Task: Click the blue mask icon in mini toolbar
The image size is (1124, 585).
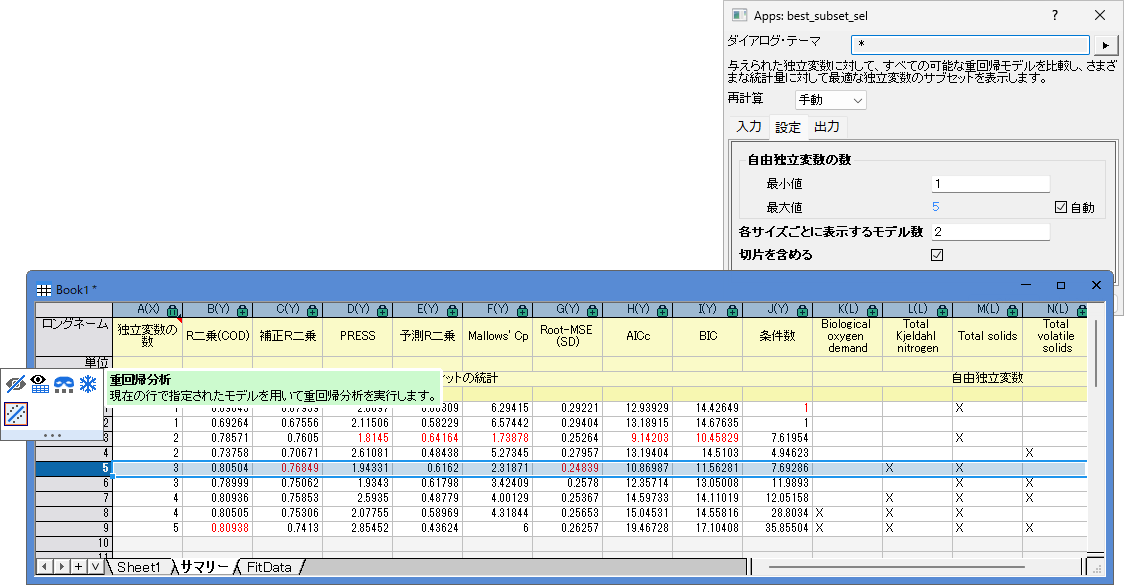Action: pyautogui.click(x=64, y=384)
